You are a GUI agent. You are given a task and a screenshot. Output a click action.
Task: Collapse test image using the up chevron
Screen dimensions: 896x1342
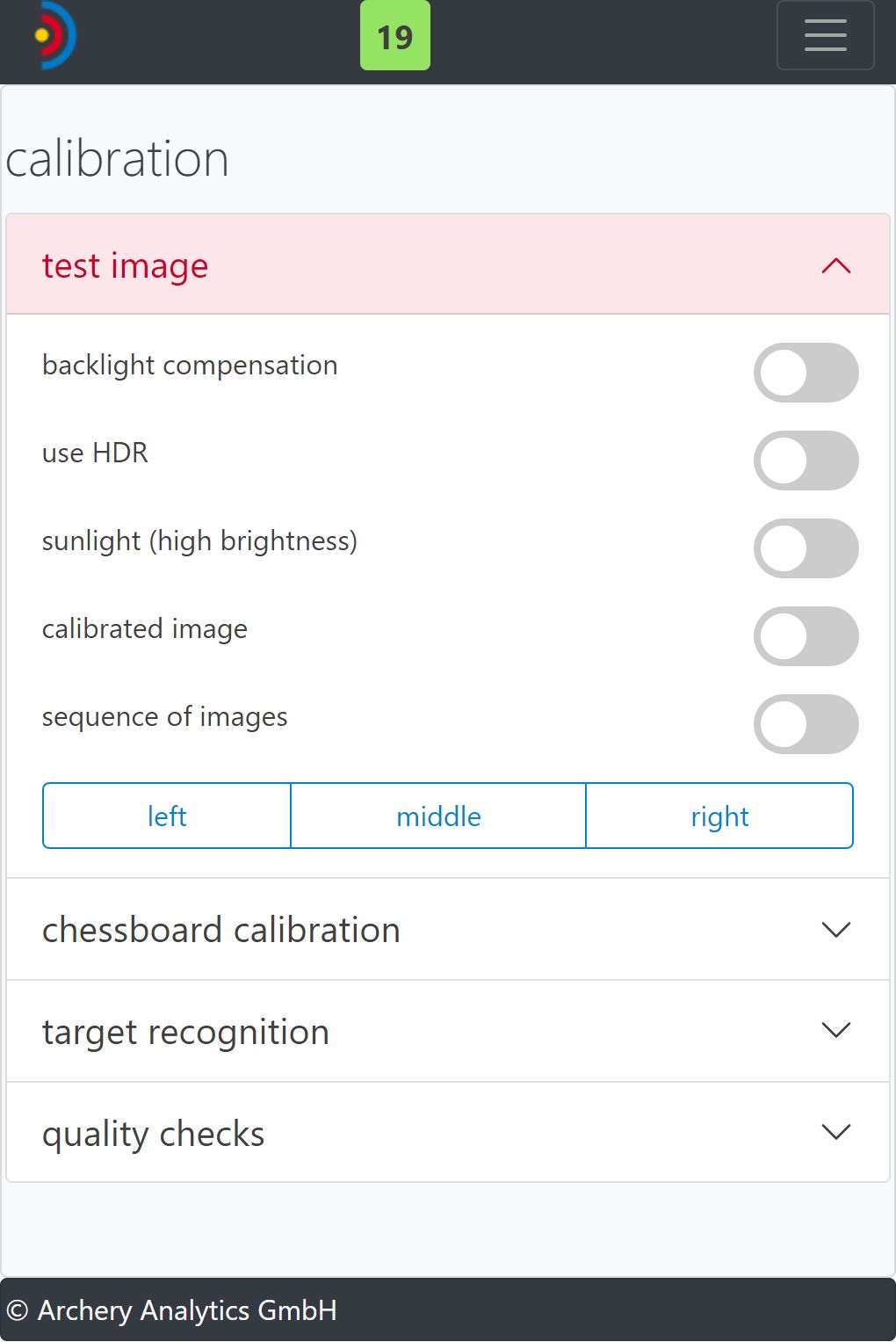[835, 265]
